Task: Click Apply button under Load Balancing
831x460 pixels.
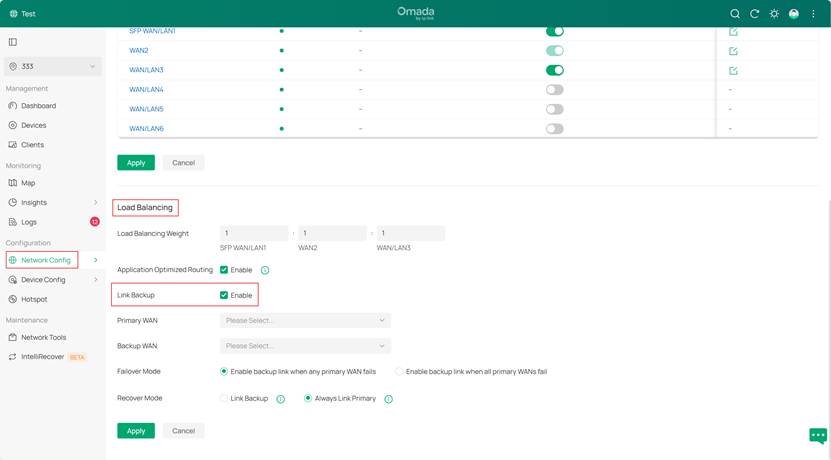Action: [x=136, y=431]
